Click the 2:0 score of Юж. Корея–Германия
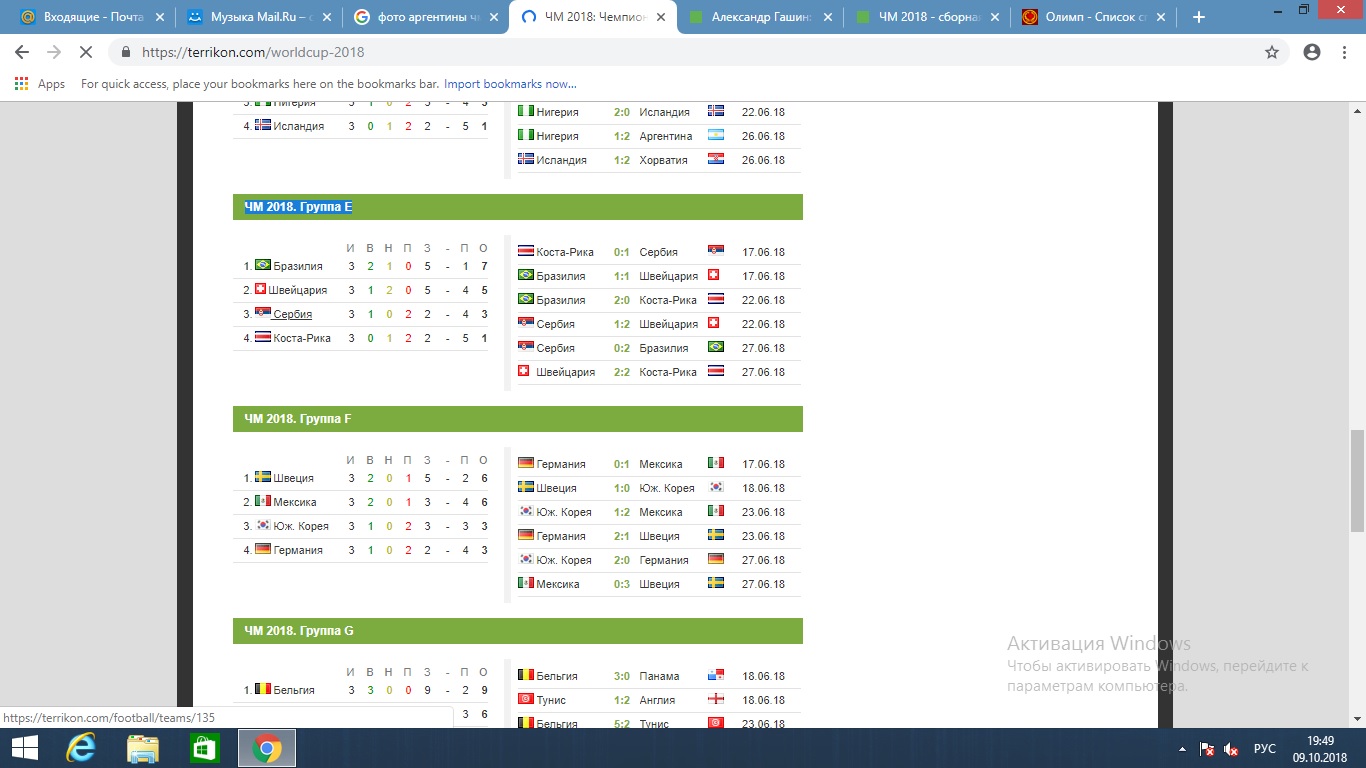Viewport: 1366px width, 768px height. 622,560
